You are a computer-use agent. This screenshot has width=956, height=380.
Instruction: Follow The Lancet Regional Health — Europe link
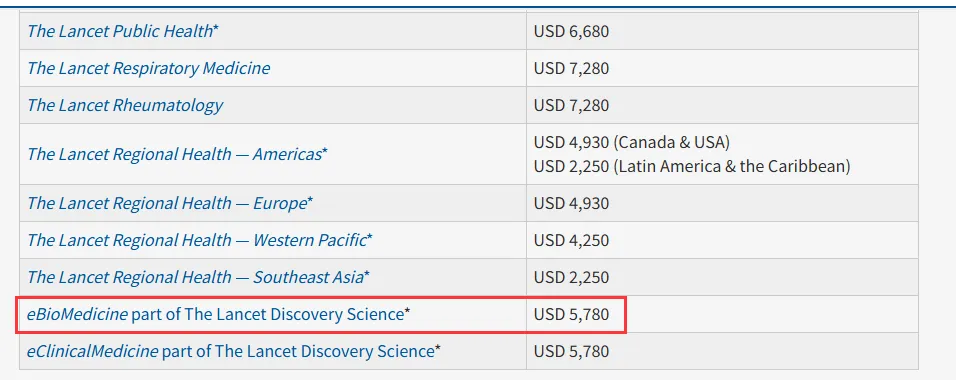point(166,203)
